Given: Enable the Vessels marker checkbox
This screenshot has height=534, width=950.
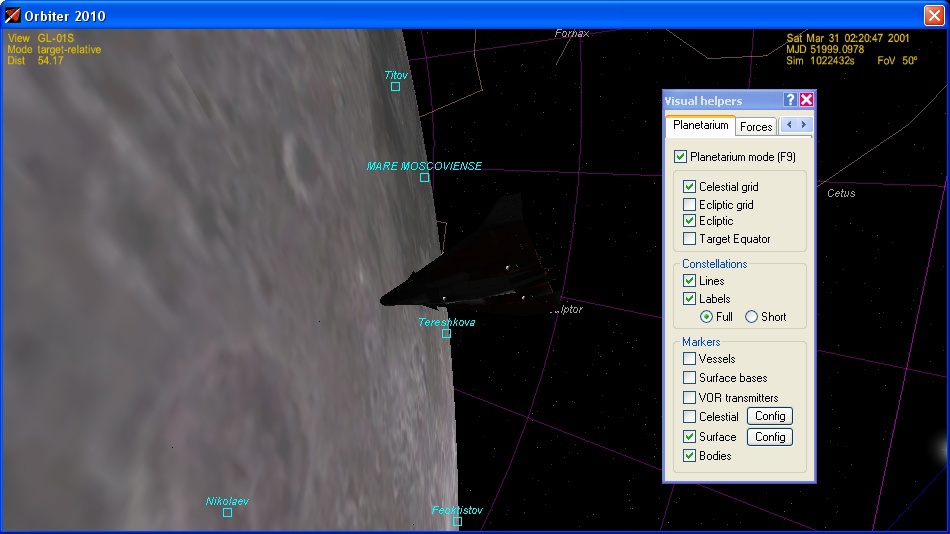Looking at the screenshot, I should point(689,359).
